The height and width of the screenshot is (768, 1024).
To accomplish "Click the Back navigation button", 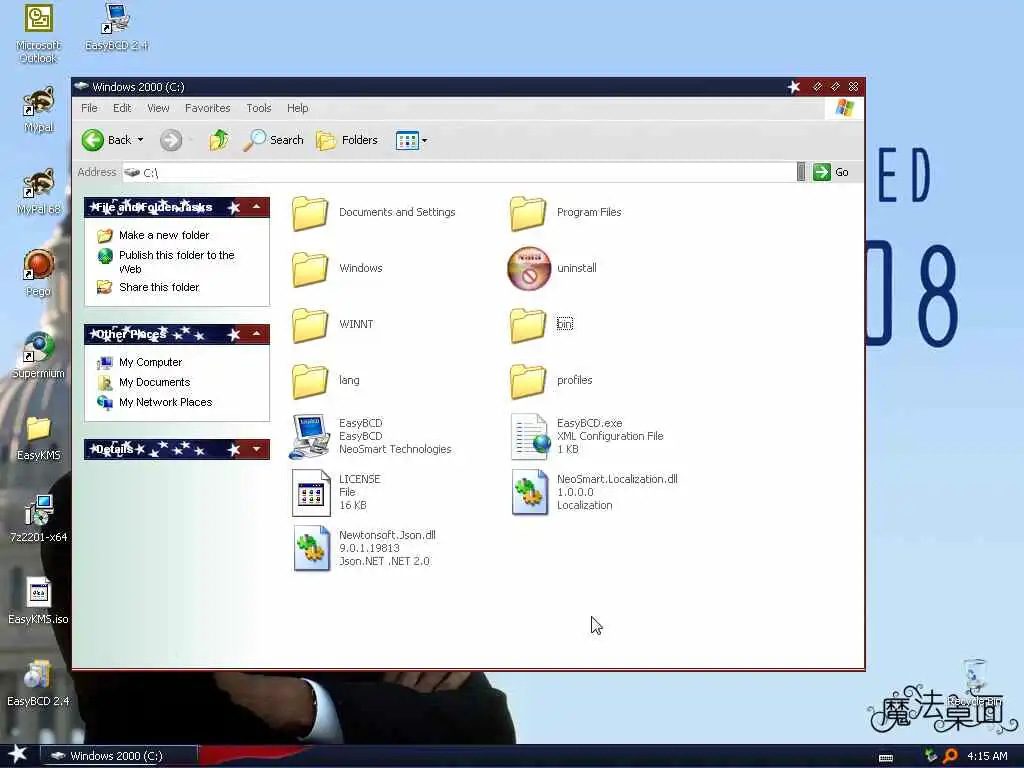I will pos(106,140).
